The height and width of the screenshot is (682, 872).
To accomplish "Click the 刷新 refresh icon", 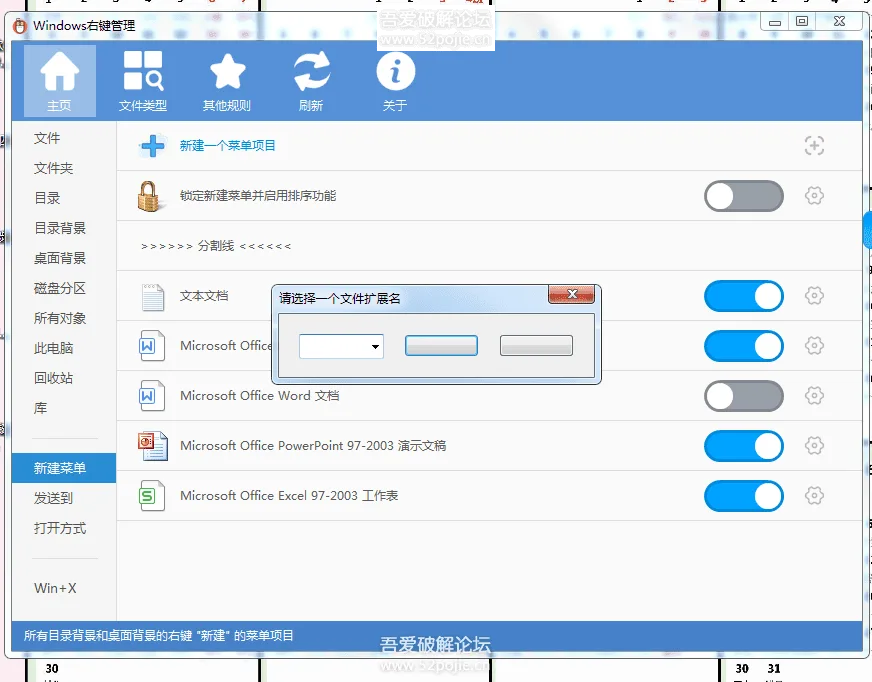I will point(311,81).
